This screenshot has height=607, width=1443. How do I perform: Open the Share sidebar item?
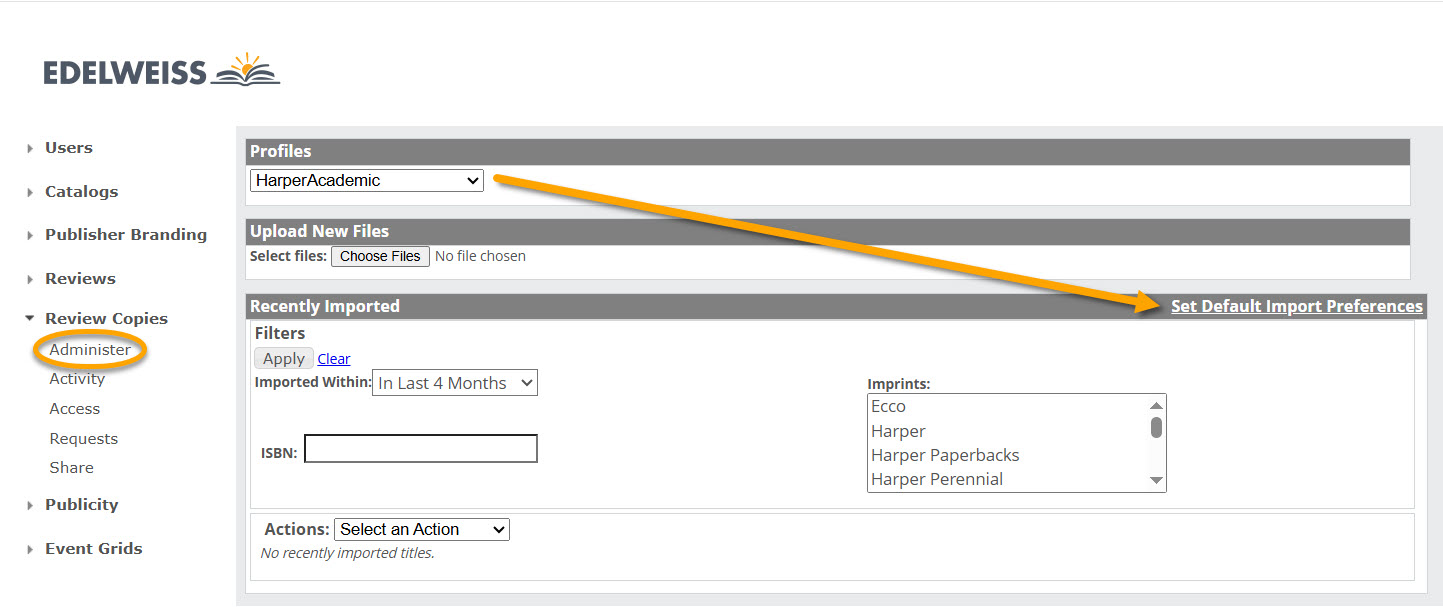72,468
